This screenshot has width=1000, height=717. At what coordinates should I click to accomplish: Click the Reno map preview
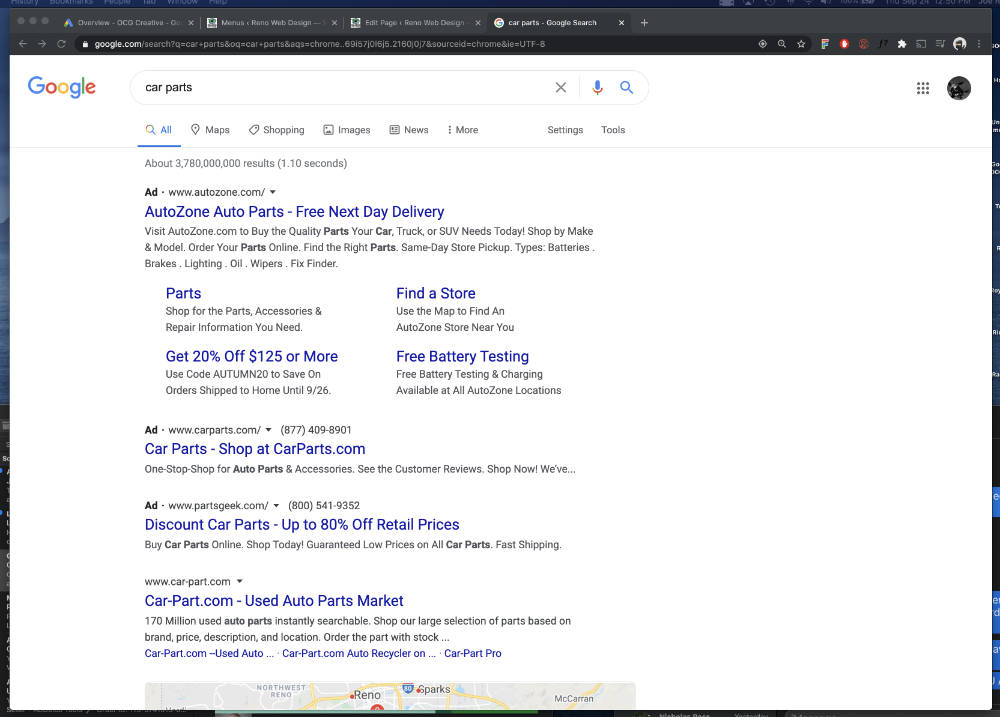tap(390, 696)
